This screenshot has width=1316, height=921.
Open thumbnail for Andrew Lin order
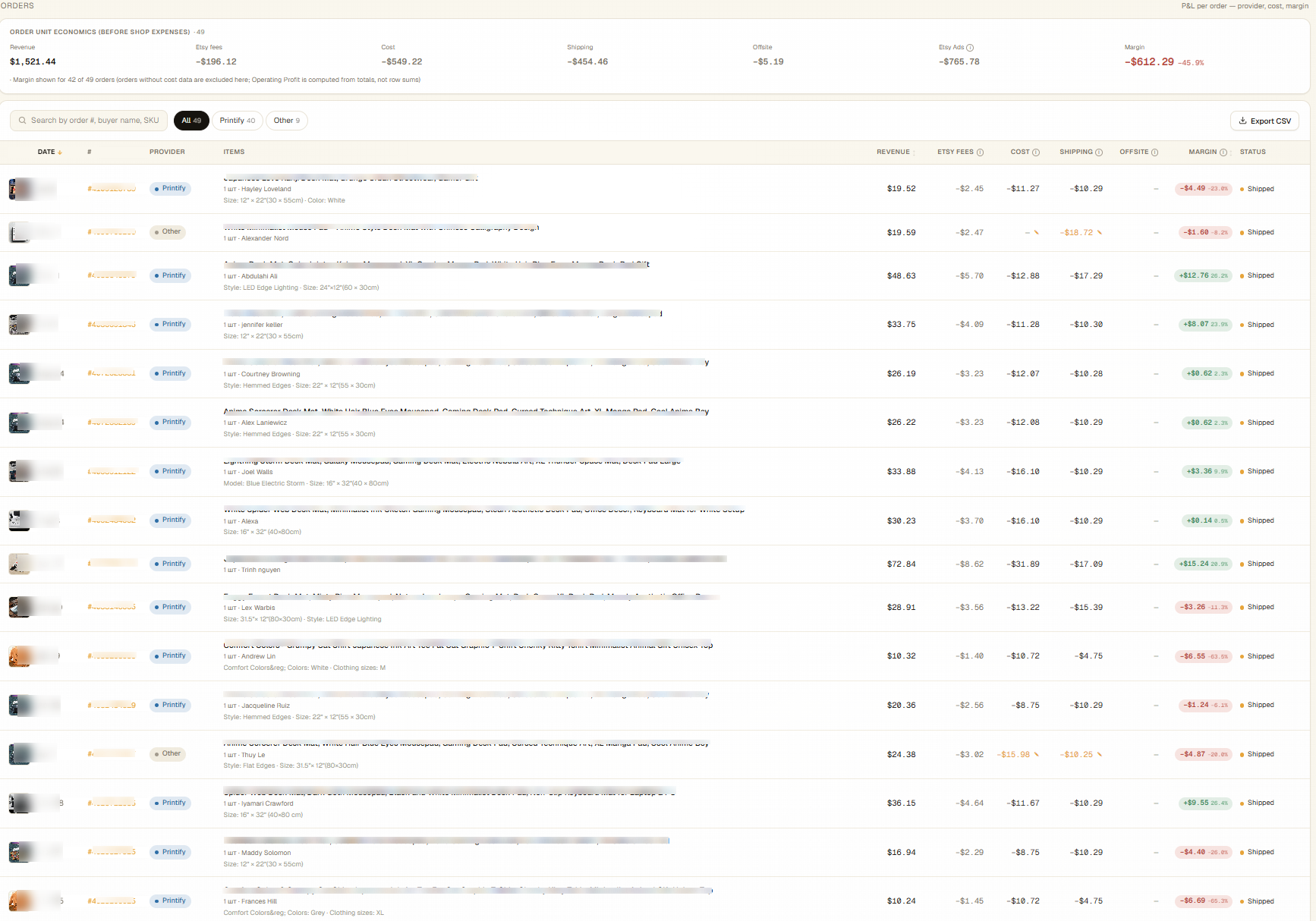tap(20, 656)
